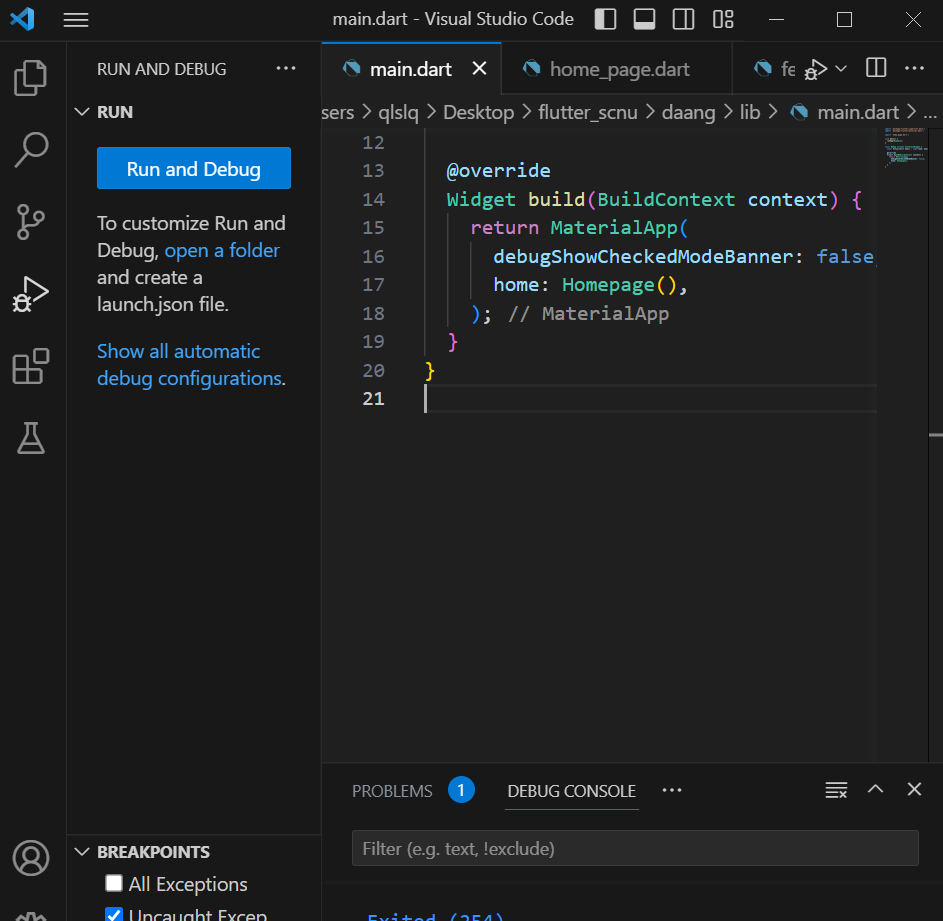Click the main.dart breadcrumb

[x=858, y=112]
